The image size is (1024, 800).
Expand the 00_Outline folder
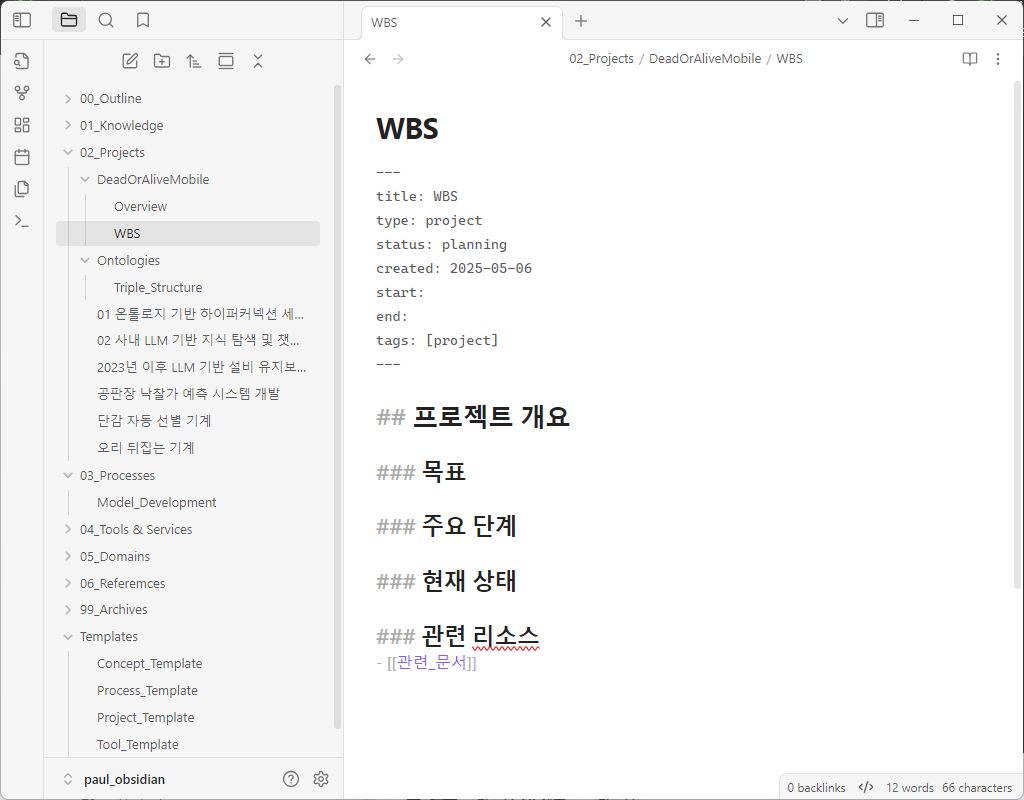point(68,99)
